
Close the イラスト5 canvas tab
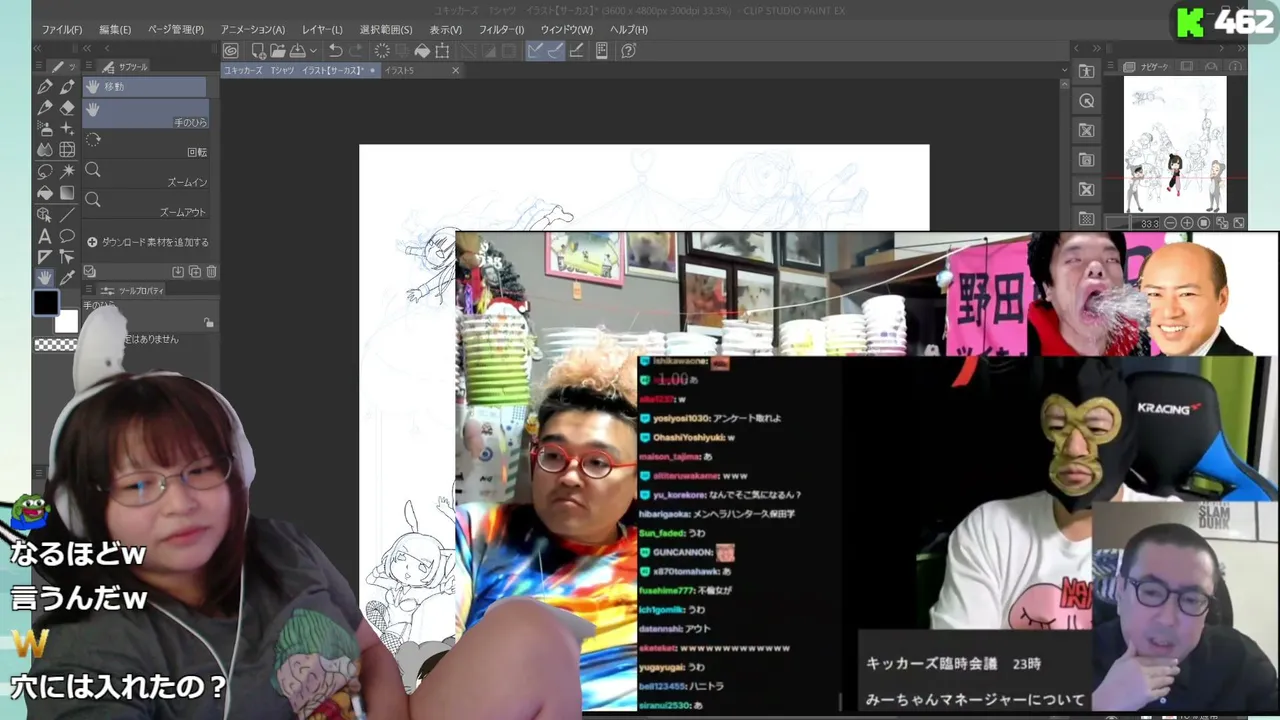pyautogui.click(x=455, y=71)
